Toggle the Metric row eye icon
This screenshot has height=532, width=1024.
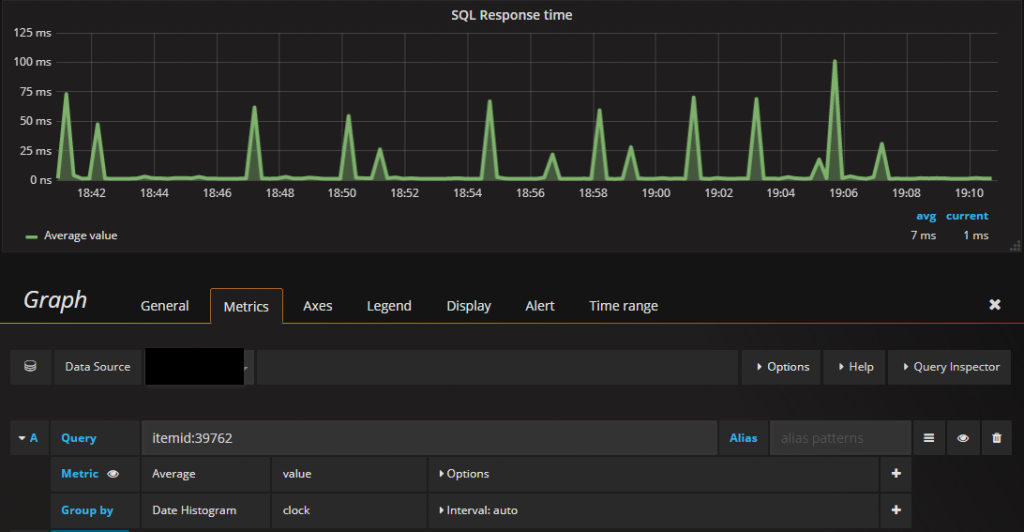(113, 474)
